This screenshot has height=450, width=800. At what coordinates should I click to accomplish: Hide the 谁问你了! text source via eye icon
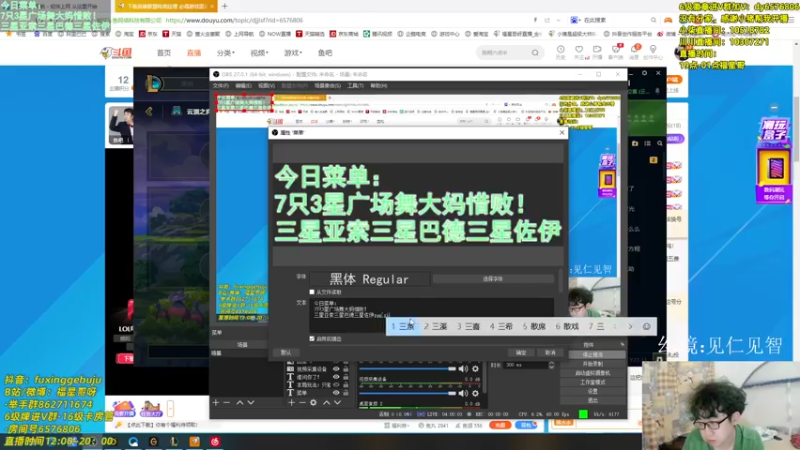point(336,377)
